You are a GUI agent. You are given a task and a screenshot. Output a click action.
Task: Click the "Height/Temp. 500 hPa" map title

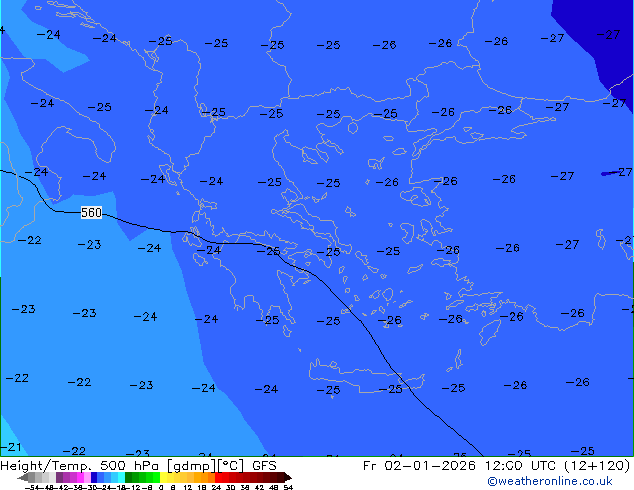click(80, 466)
